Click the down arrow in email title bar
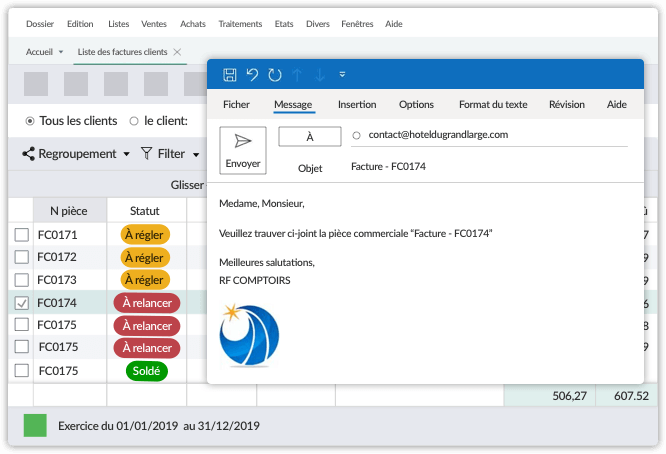This screenshot has width=666, height=454. (319, 75)
